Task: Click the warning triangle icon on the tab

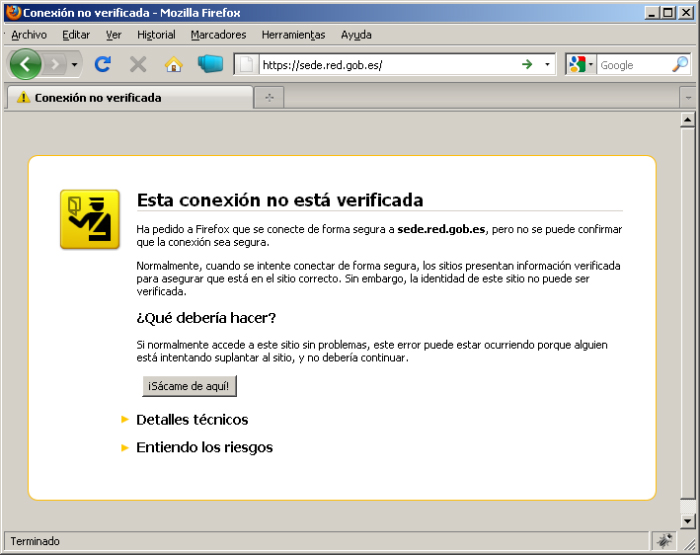Action: pyautogui.click(x=23, y=97)
